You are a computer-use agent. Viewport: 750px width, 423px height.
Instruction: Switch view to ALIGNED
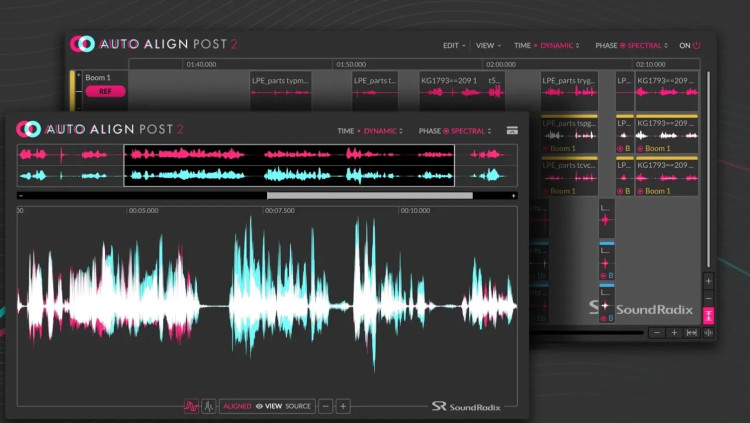237,406
